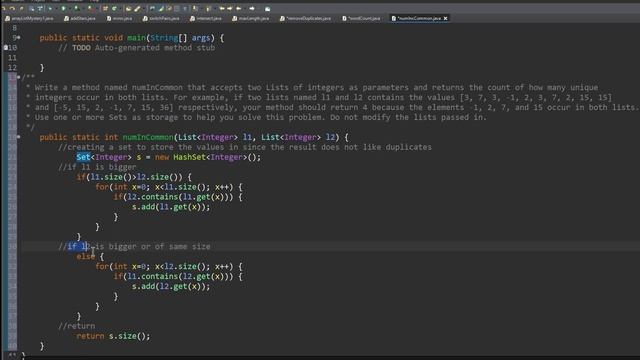This screenshot has height=360, width=640.
Task: Click the 'TODO Auto-generated method stub' comment
Action: tap(143, 48)
